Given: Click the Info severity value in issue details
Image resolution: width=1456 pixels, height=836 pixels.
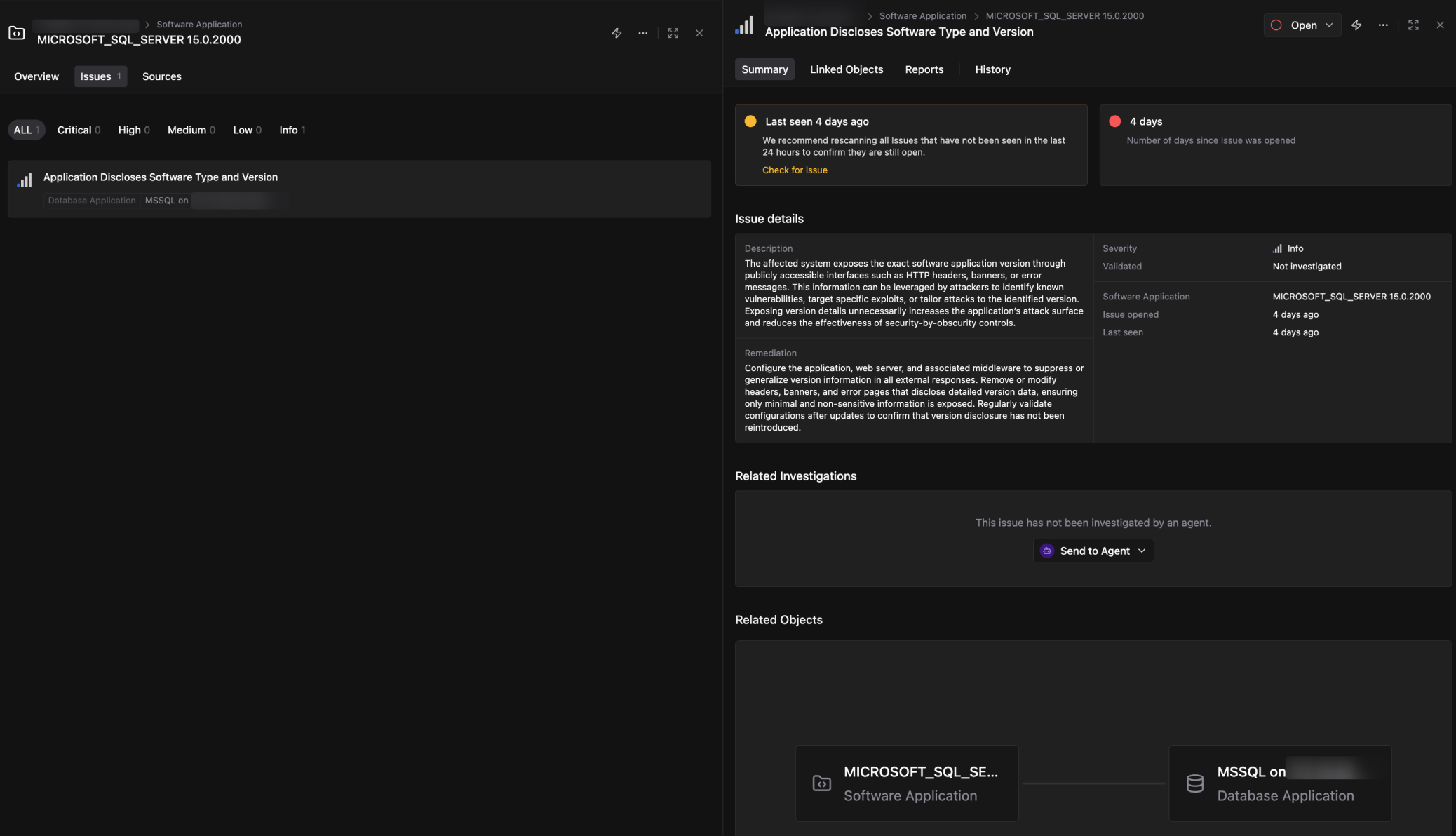Looking at the screenshot, I should [1288, 248].
